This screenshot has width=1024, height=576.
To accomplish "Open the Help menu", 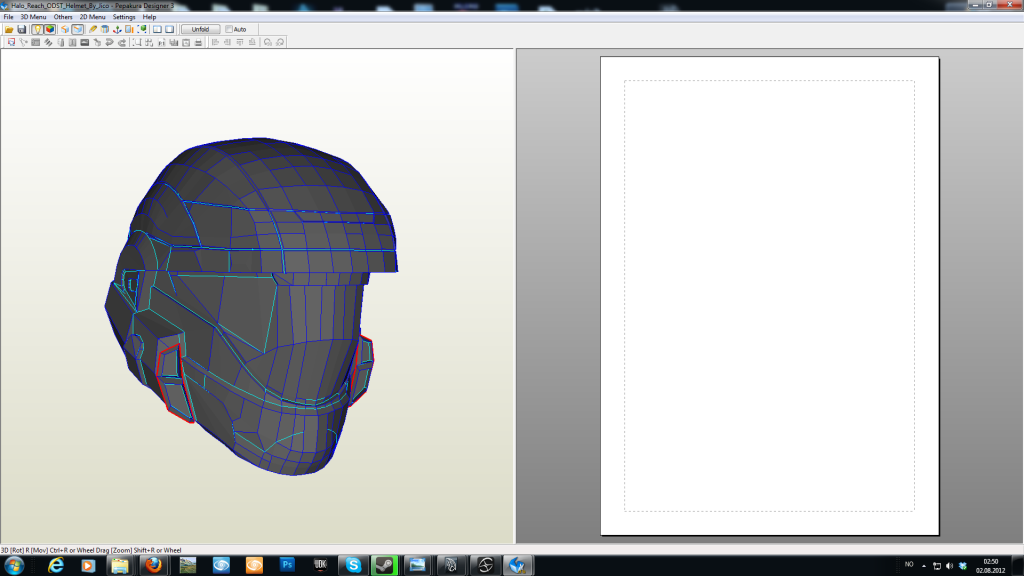I will click(x=149, y=17).
